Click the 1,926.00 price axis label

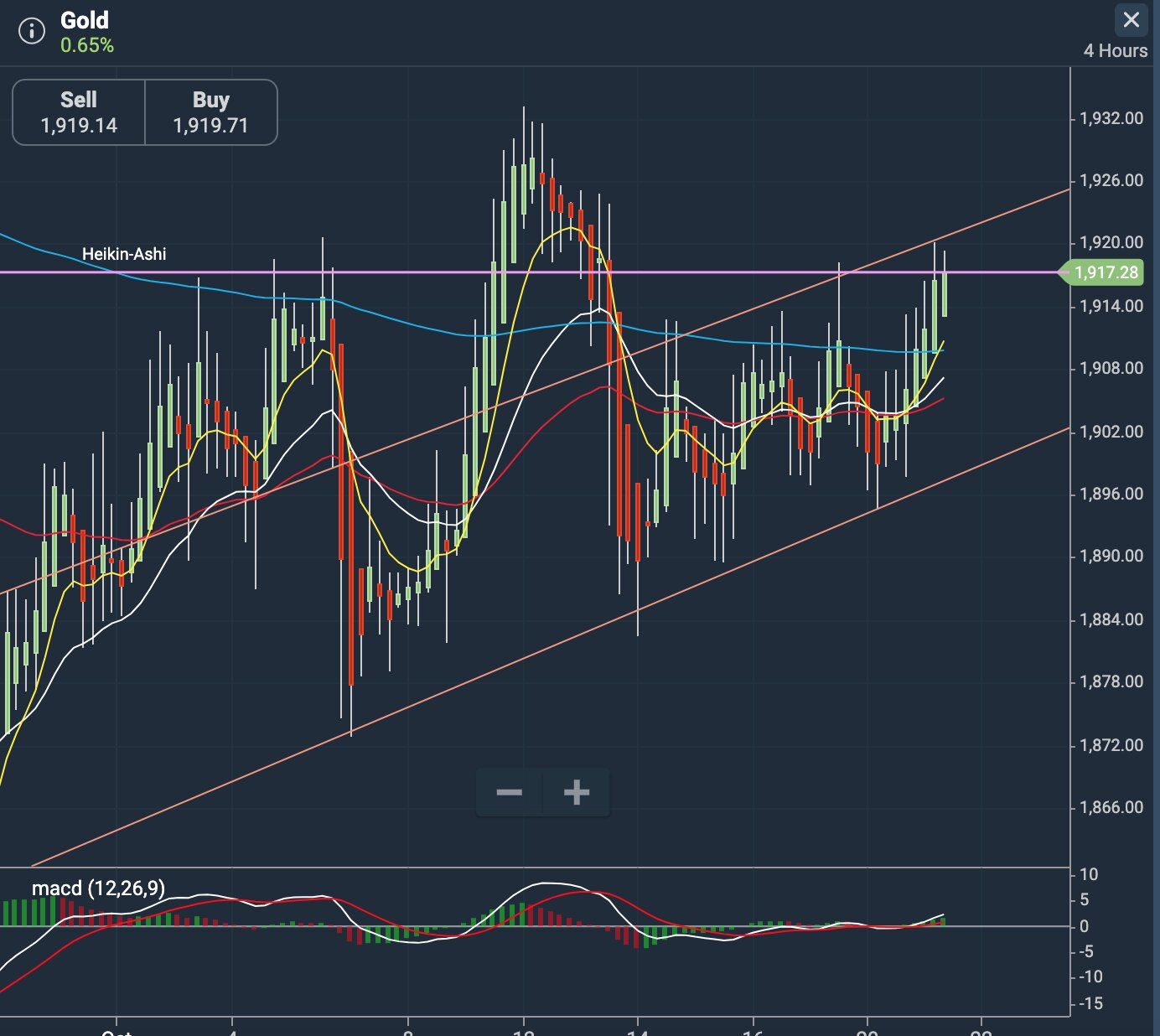coord(1111,180)
